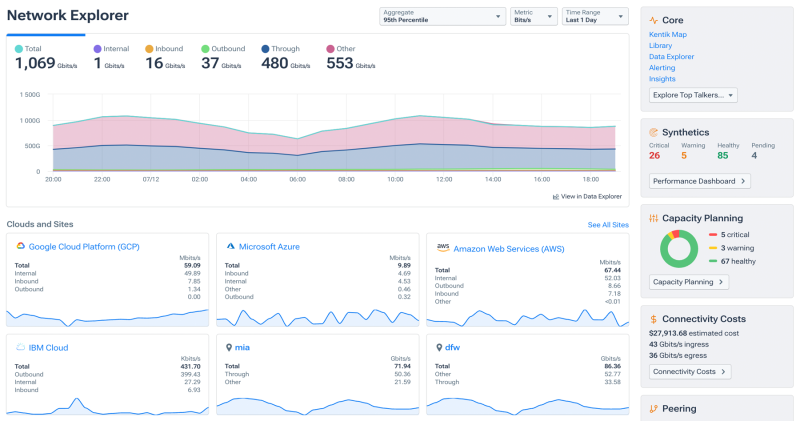Image resolution: width=800 pixels, height=421 pixels.
Task: Click the Google Cloud Platform logo icon
Action: tap(20, 246)
